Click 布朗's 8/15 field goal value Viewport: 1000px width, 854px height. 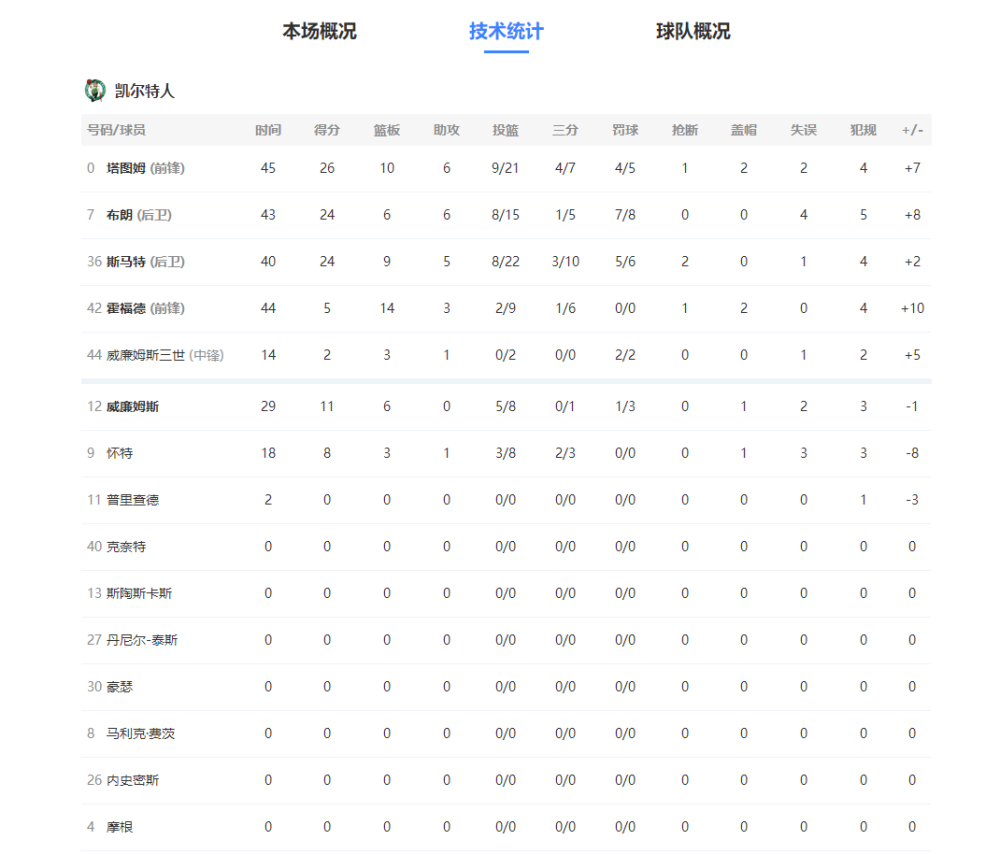click(x=505, y=215)
